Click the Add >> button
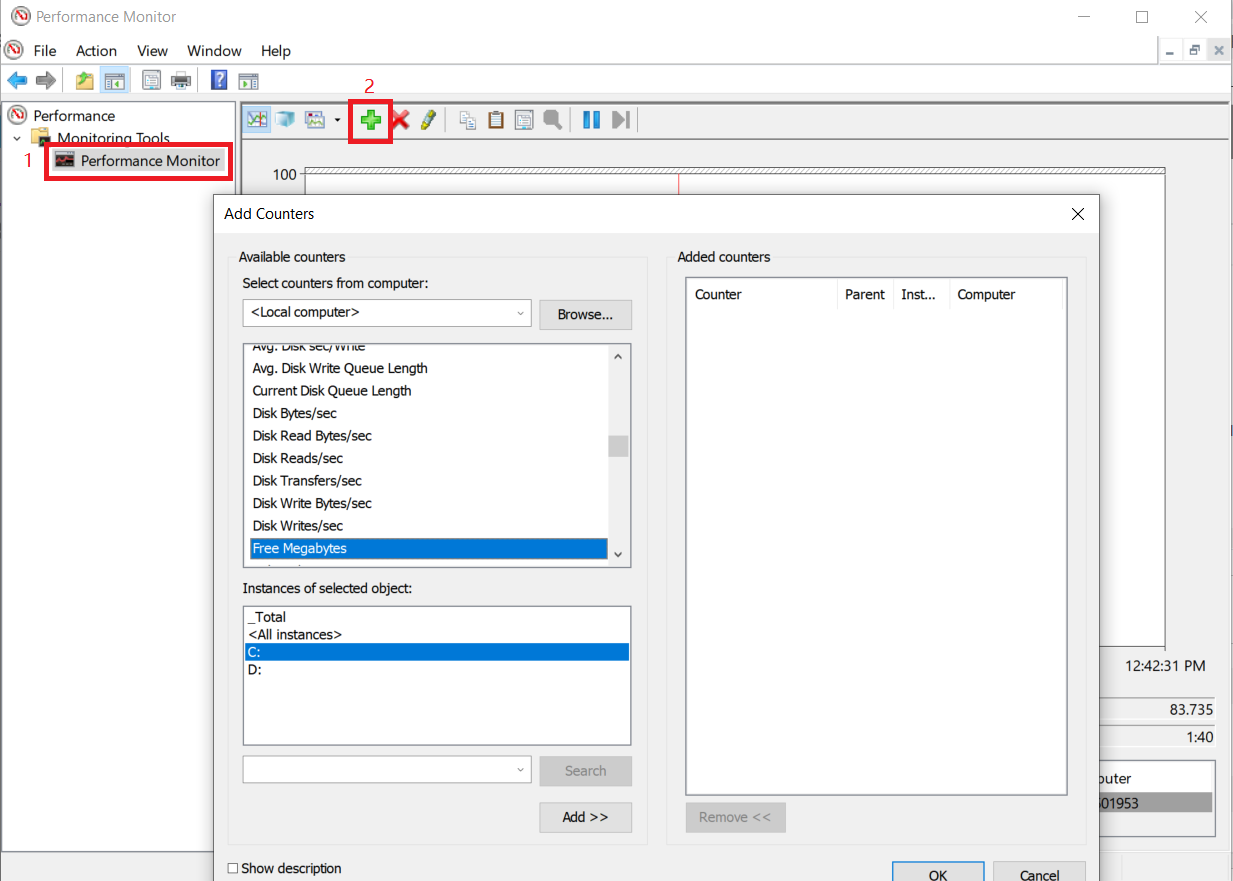 pyautogui.click(x=585, y=817)
